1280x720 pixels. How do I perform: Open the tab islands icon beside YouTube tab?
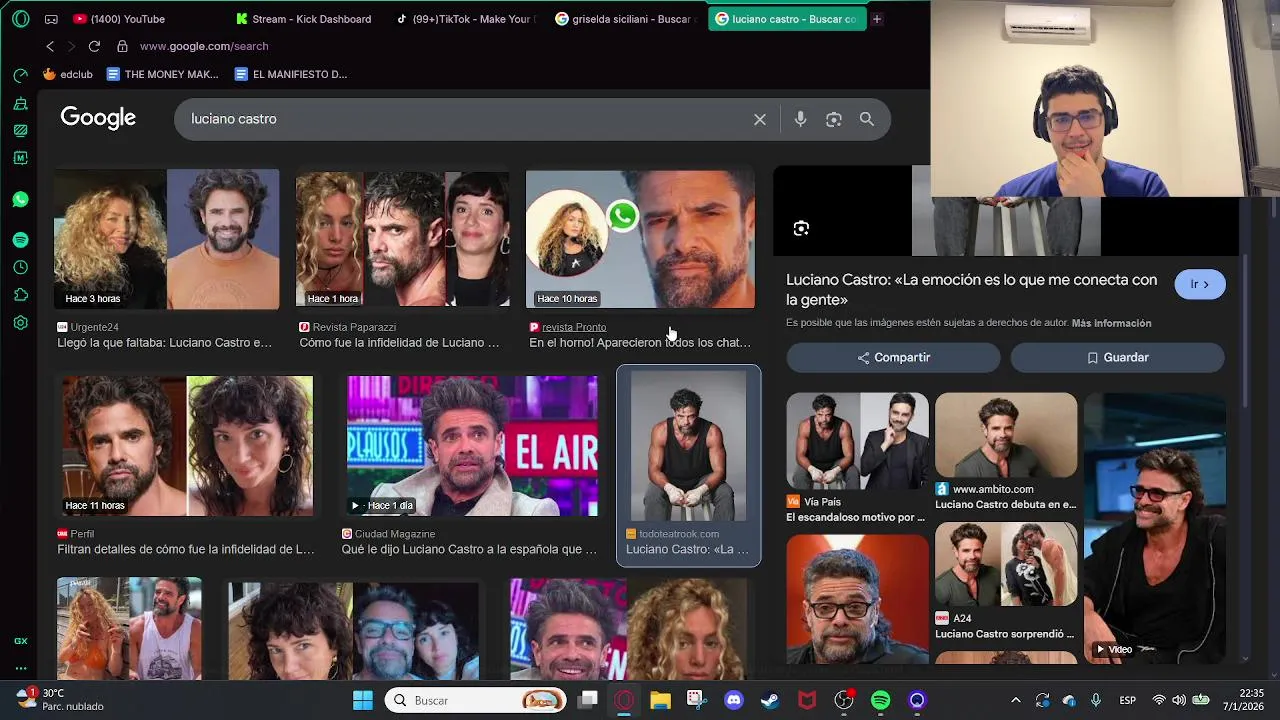coord(51,19)
